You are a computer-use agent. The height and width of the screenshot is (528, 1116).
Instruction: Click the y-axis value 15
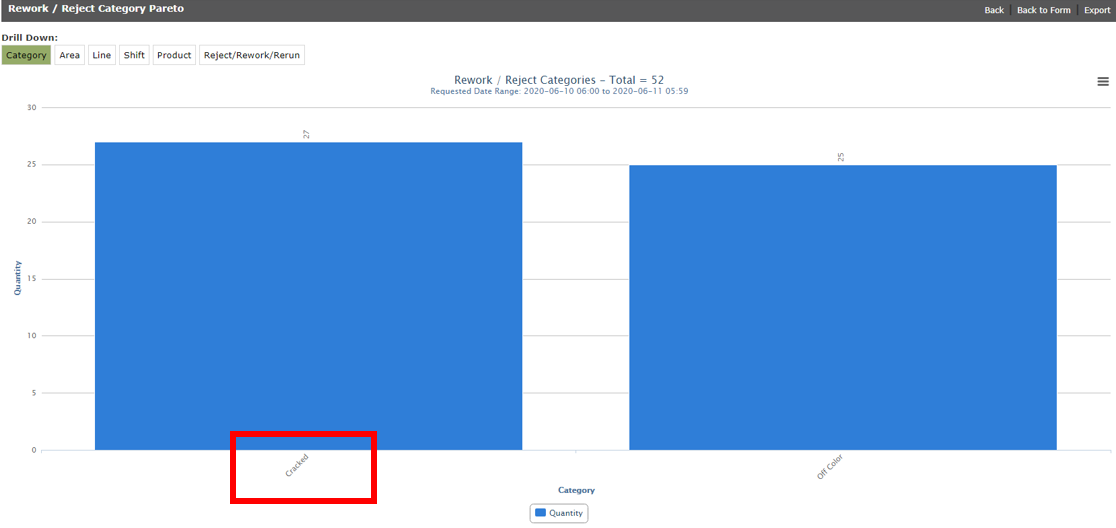pos(32,279)
